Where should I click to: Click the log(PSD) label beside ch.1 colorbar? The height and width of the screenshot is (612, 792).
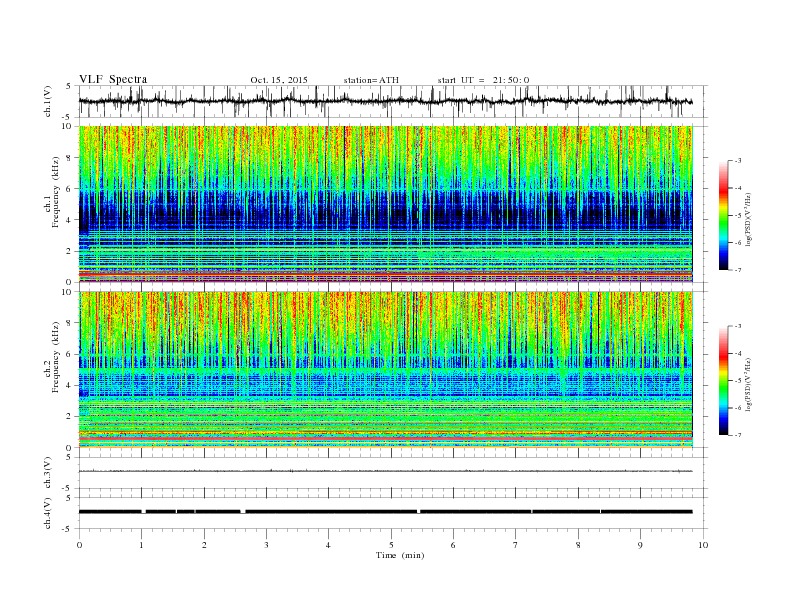click(x=747, y=220)
